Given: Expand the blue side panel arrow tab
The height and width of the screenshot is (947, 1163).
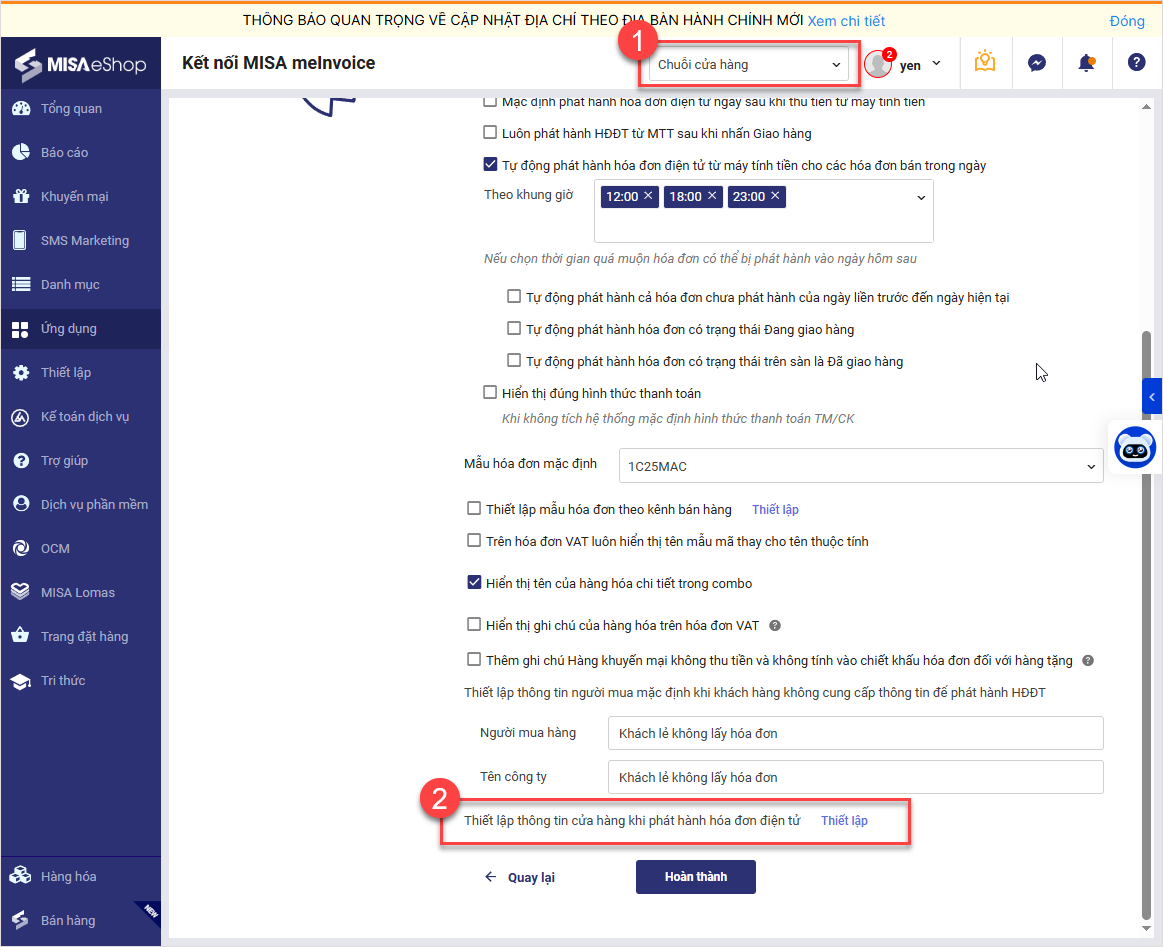Looking at the screenshot, I should tap(1152, 397).
